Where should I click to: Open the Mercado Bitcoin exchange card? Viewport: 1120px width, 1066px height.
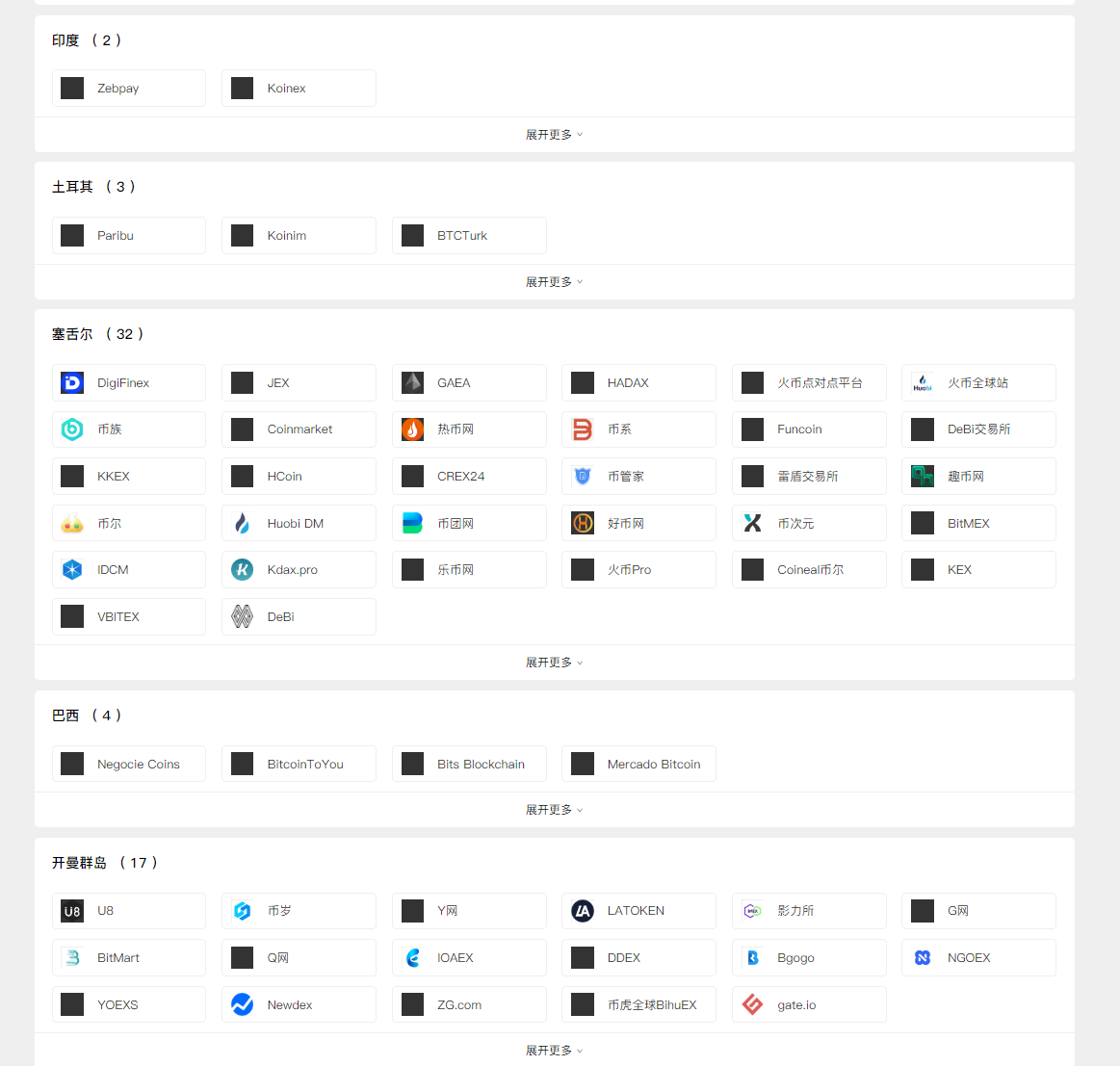coord(639,764)
